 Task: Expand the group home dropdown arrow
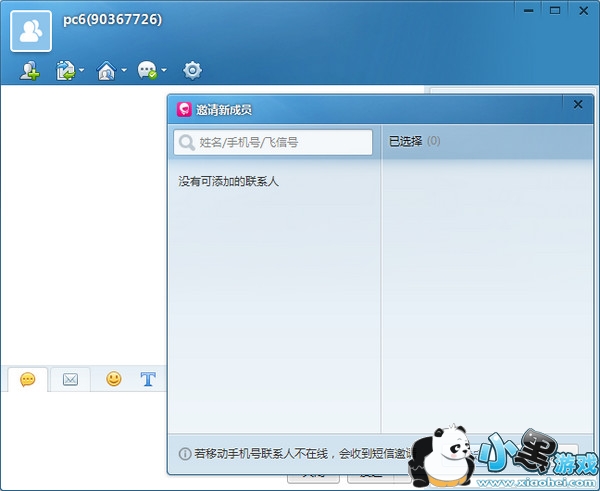[124, 70]
